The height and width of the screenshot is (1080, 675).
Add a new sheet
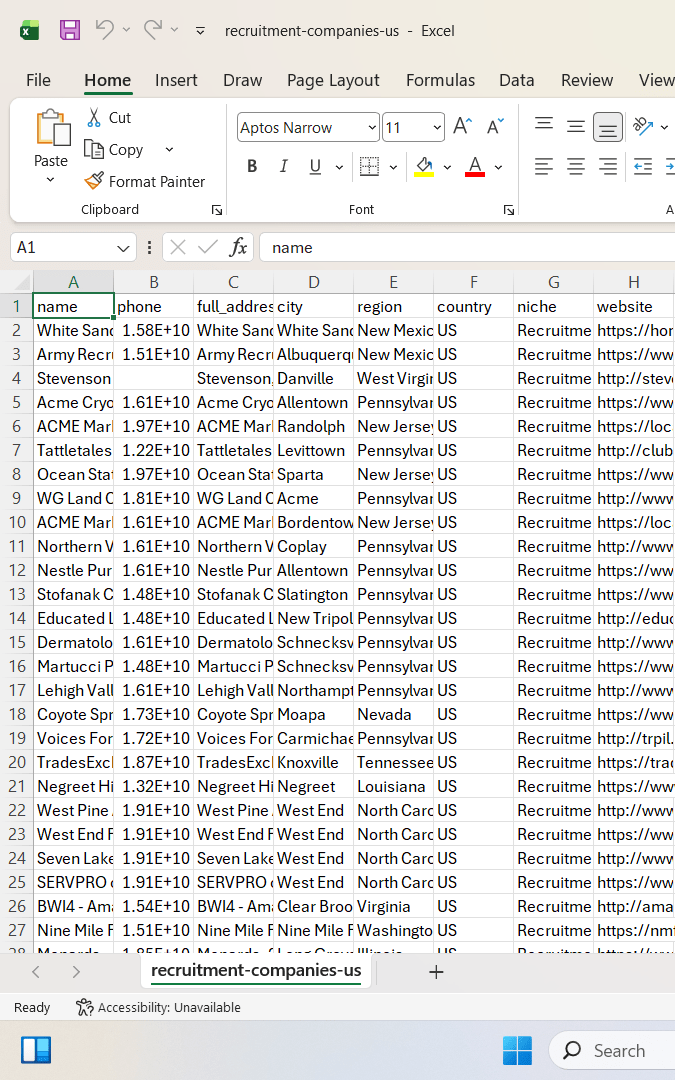pos(436,972)
